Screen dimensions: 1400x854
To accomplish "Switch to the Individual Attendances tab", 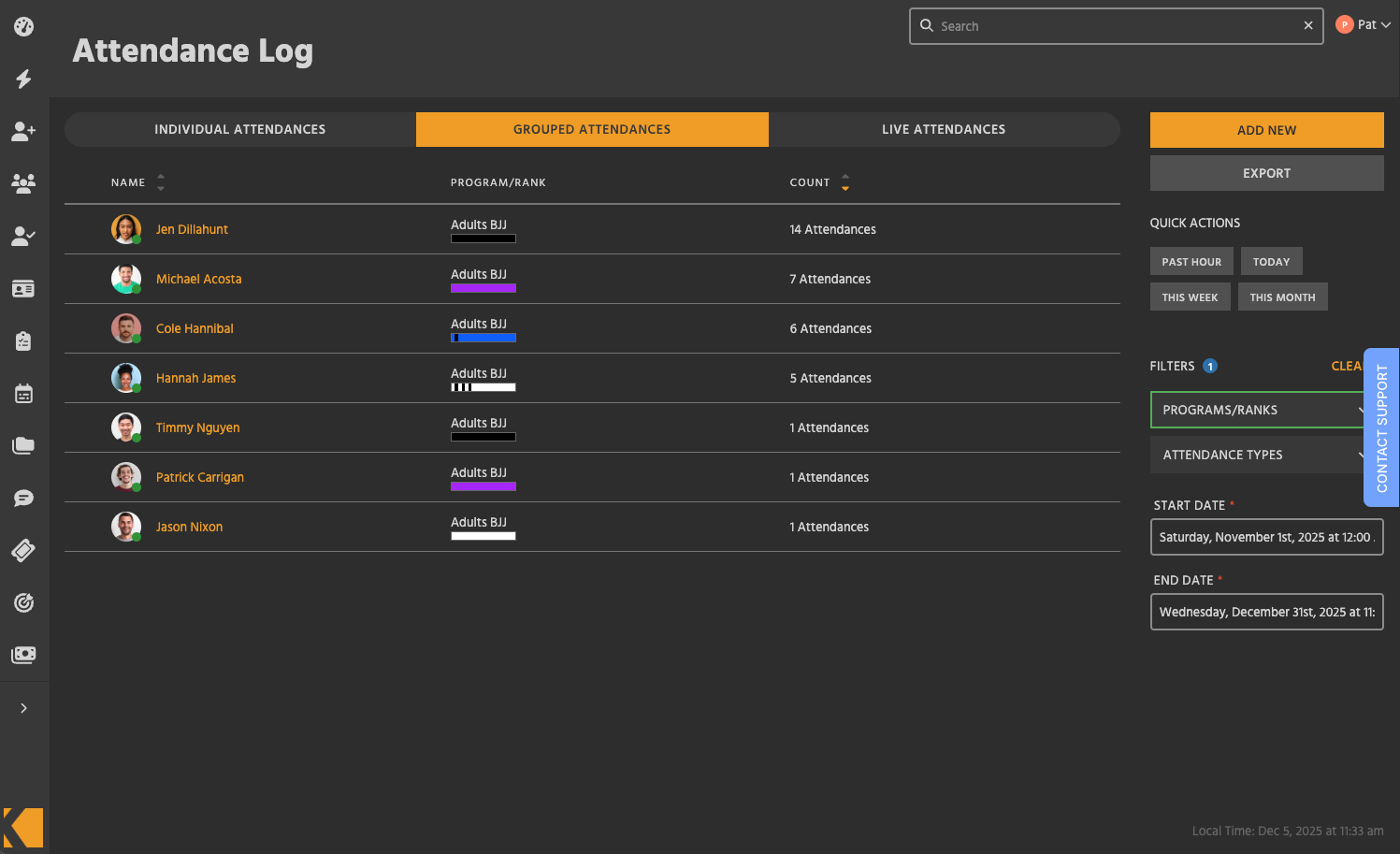I will click(239, 129).
